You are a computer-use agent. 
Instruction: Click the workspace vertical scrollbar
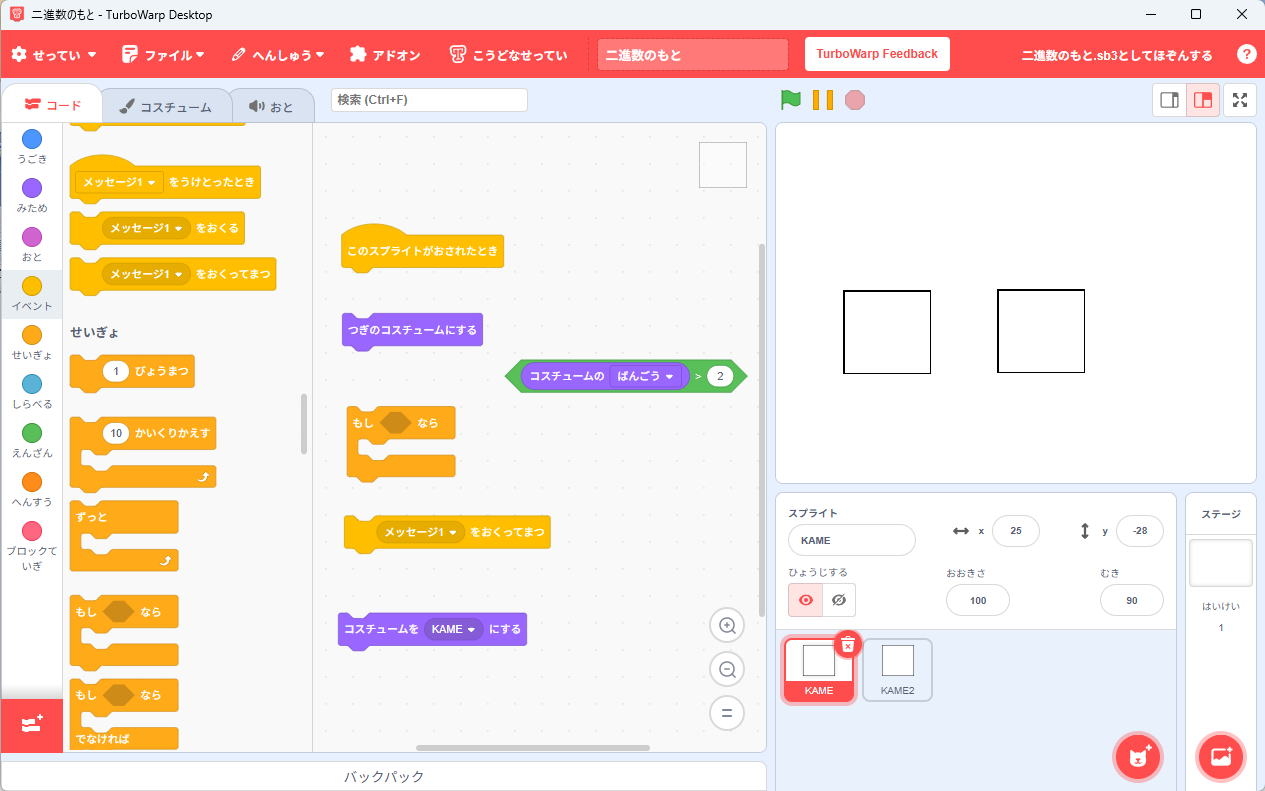coord(761,430)
